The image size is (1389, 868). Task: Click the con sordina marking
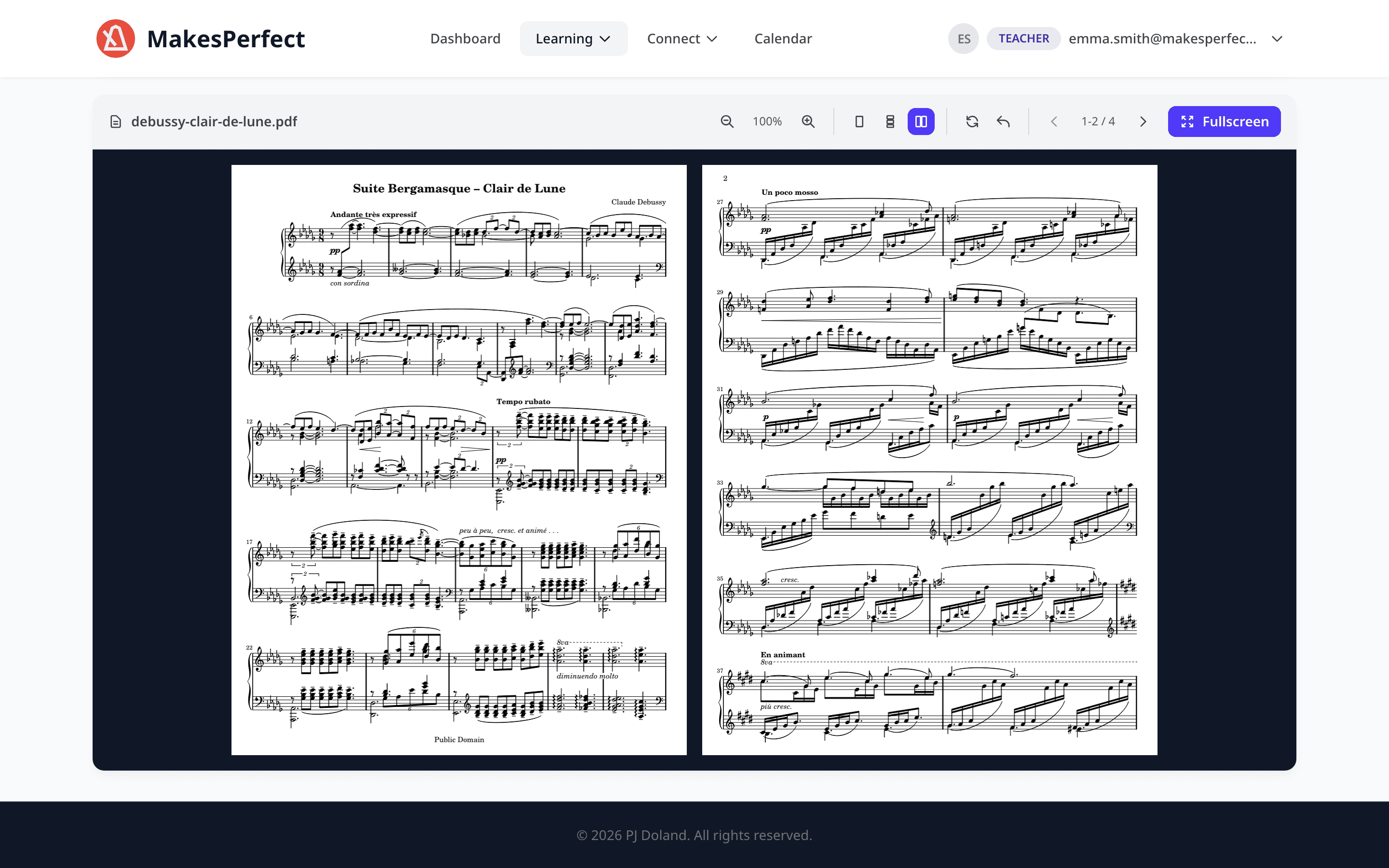(350, 283)
